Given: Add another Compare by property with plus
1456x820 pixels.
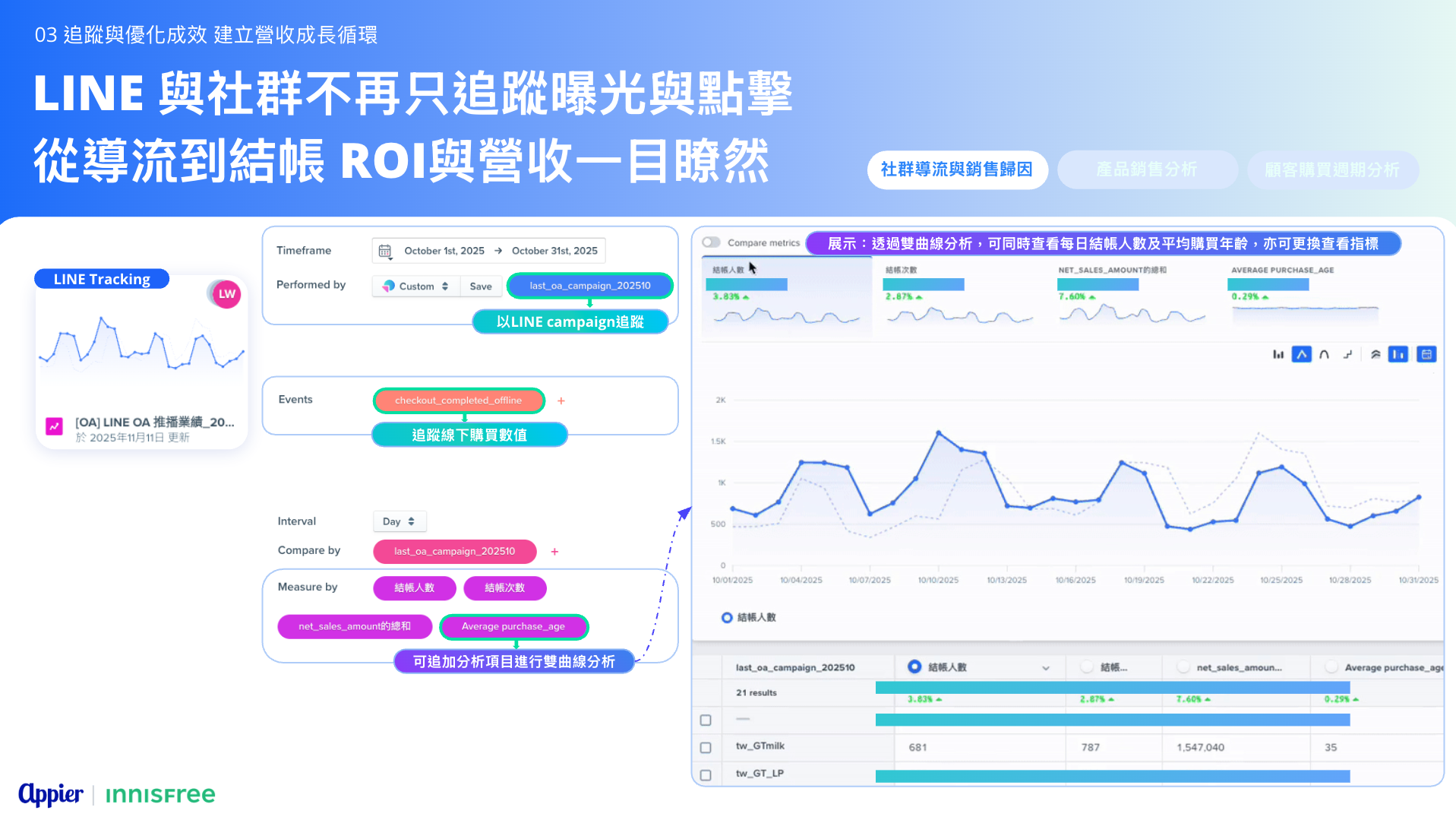Looking at the screenshot, I should click(554, 552).
